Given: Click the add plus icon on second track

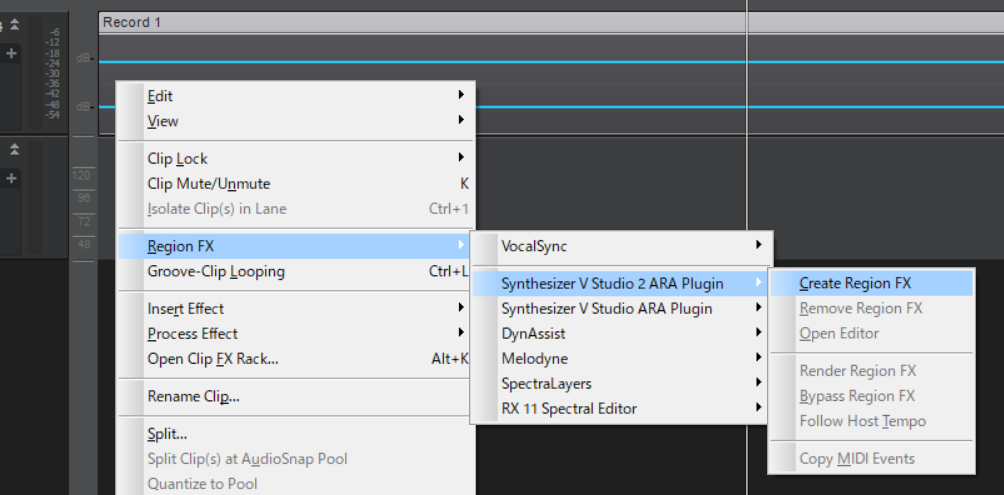Looking at the screenshot, I should tap(11, 179).
